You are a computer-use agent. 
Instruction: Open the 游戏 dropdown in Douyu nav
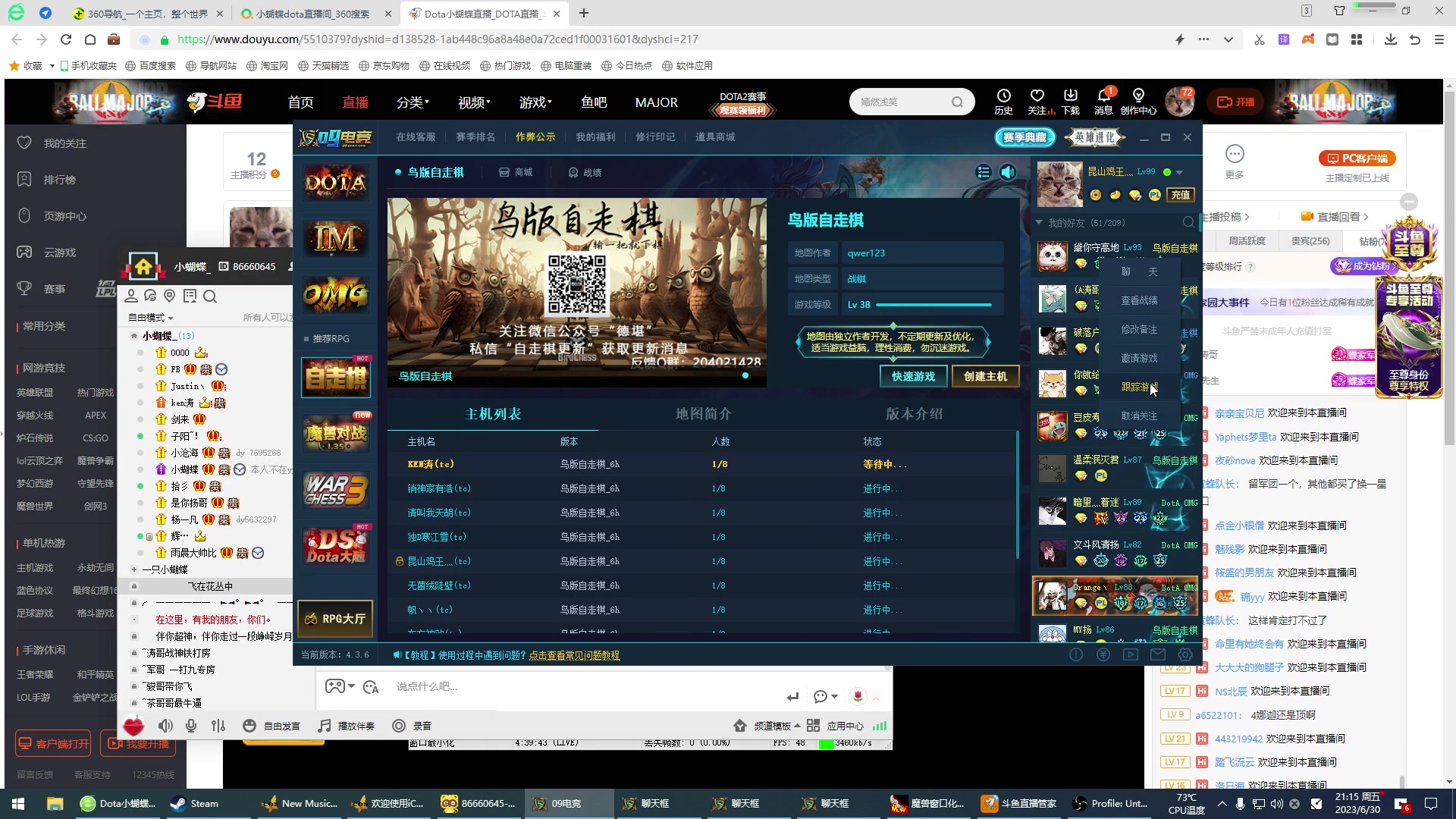535,102
